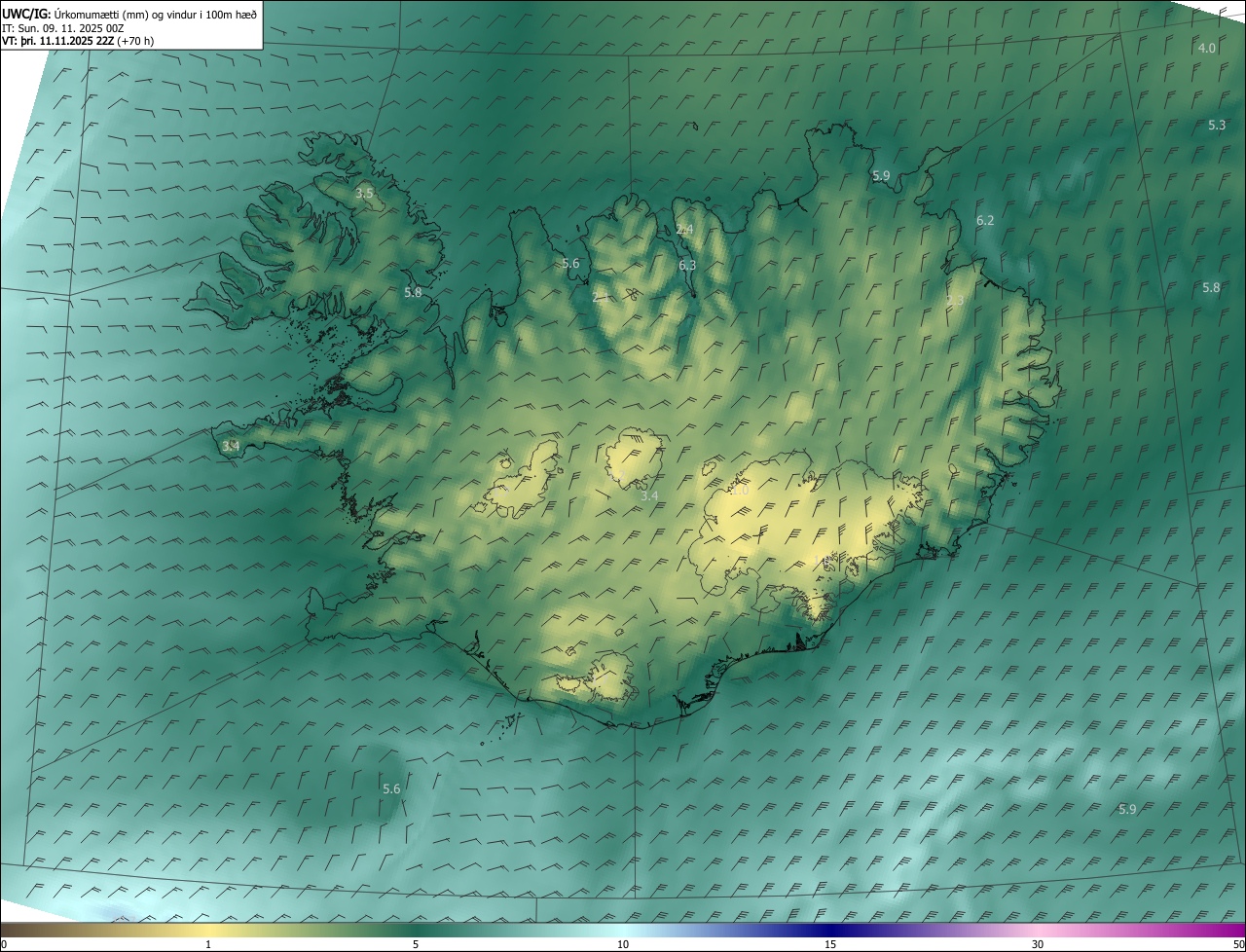
Task: Click the 4.0 value label on the map
Action: click(x=1206, y=48)
